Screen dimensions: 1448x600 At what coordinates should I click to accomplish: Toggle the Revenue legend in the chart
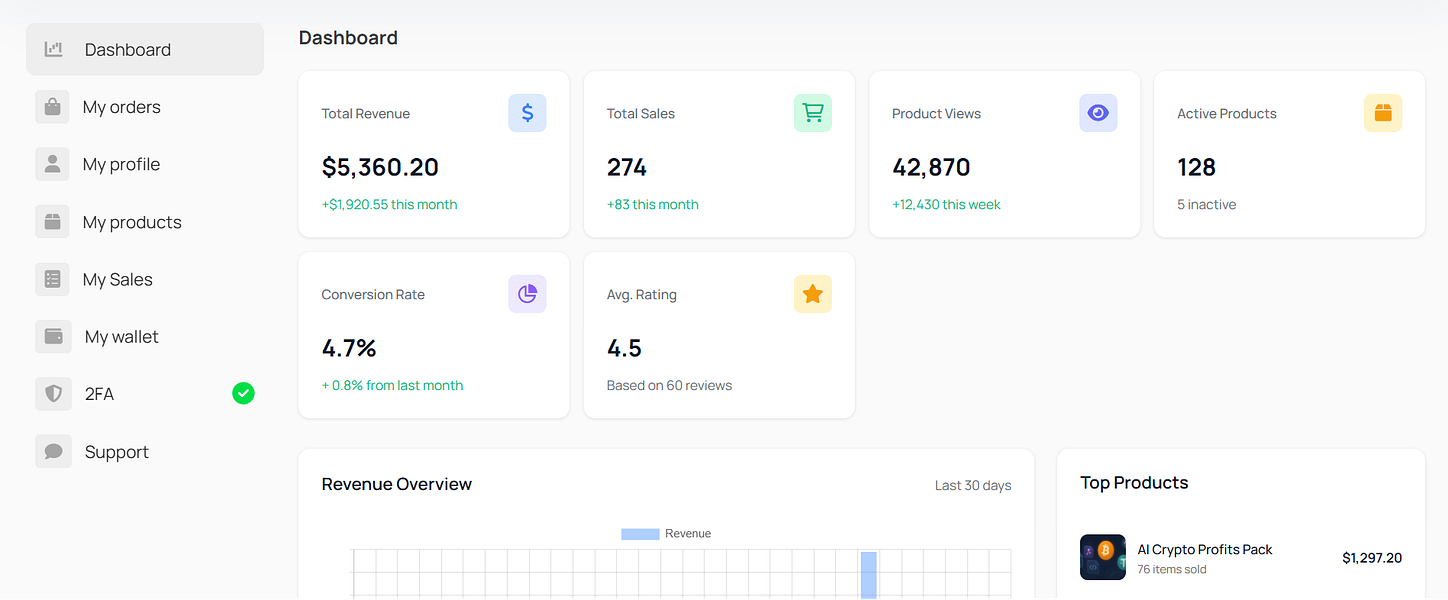[666, 534]
